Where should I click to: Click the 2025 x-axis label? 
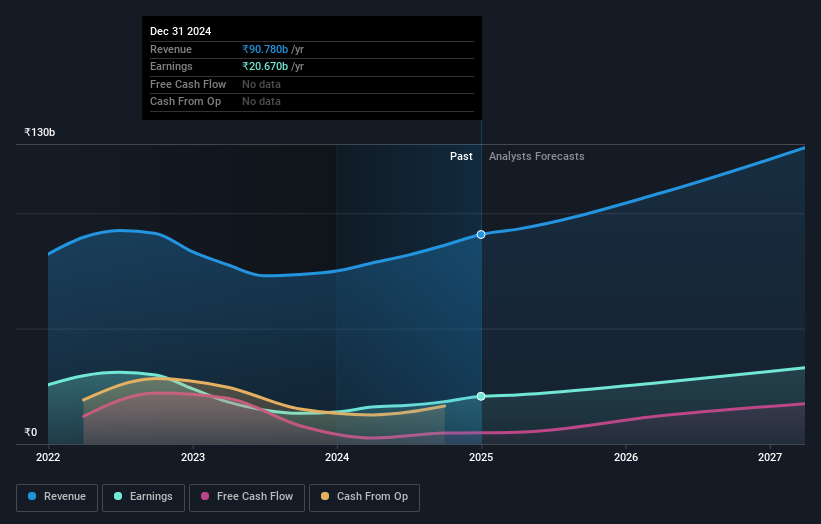[x=481, y=458]
